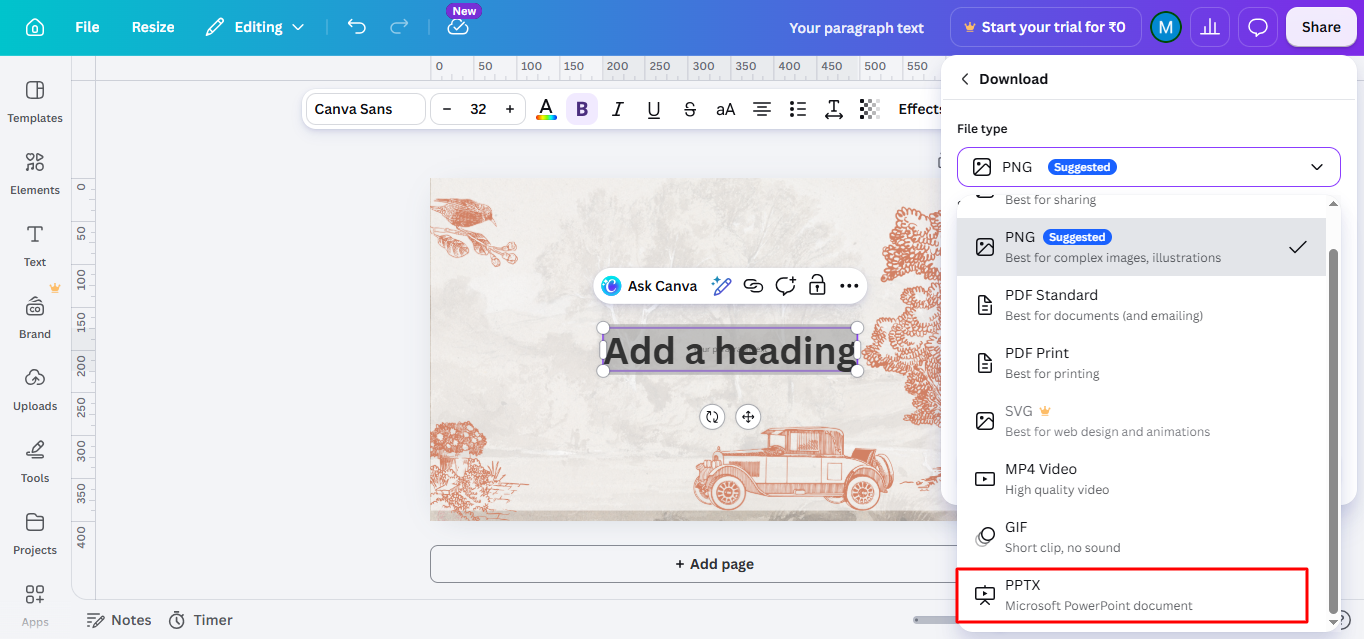Open the Editing mode dropdown
Screen dimensions: 1364x639
(255, 27)
